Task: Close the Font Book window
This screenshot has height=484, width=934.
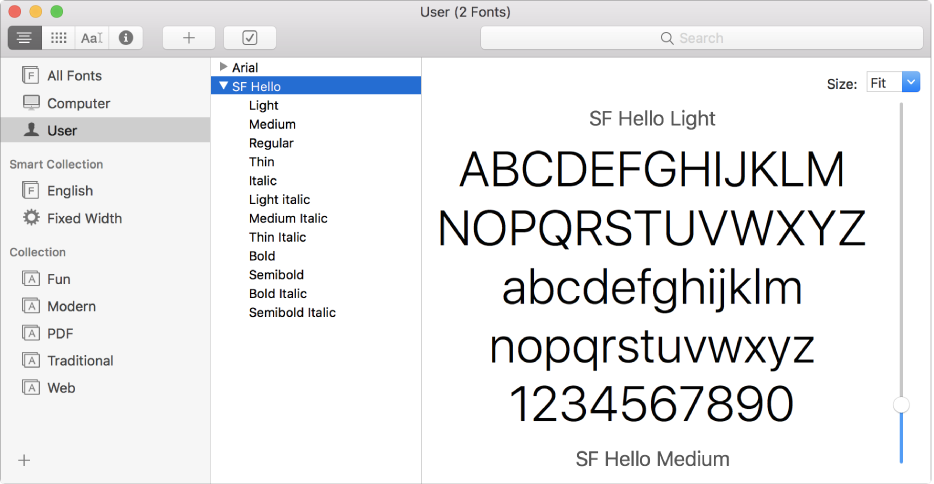Action: tap(15, 11)
